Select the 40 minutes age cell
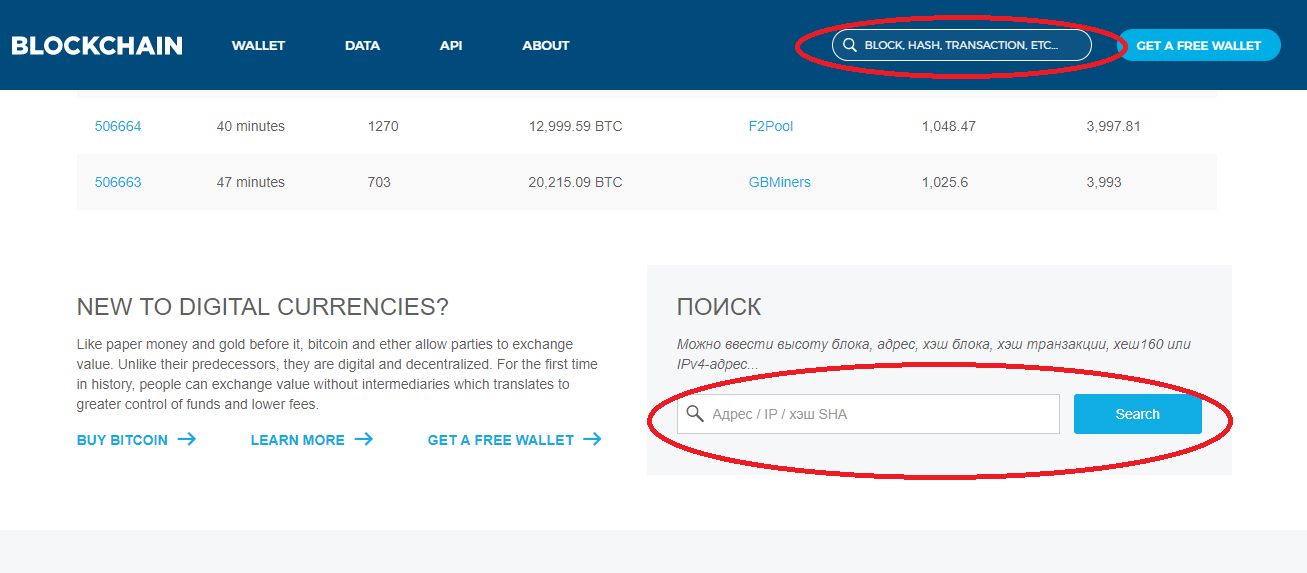Image resolution: width=1307 pixels, height=573 pixels. (251, 126)
